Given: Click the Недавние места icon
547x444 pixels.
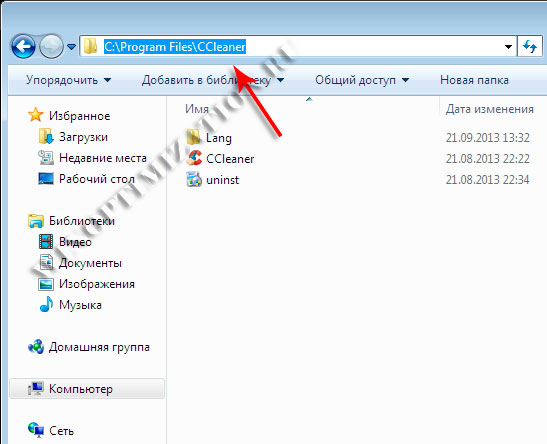Looking at the screenshot, I should click(46, 158).
